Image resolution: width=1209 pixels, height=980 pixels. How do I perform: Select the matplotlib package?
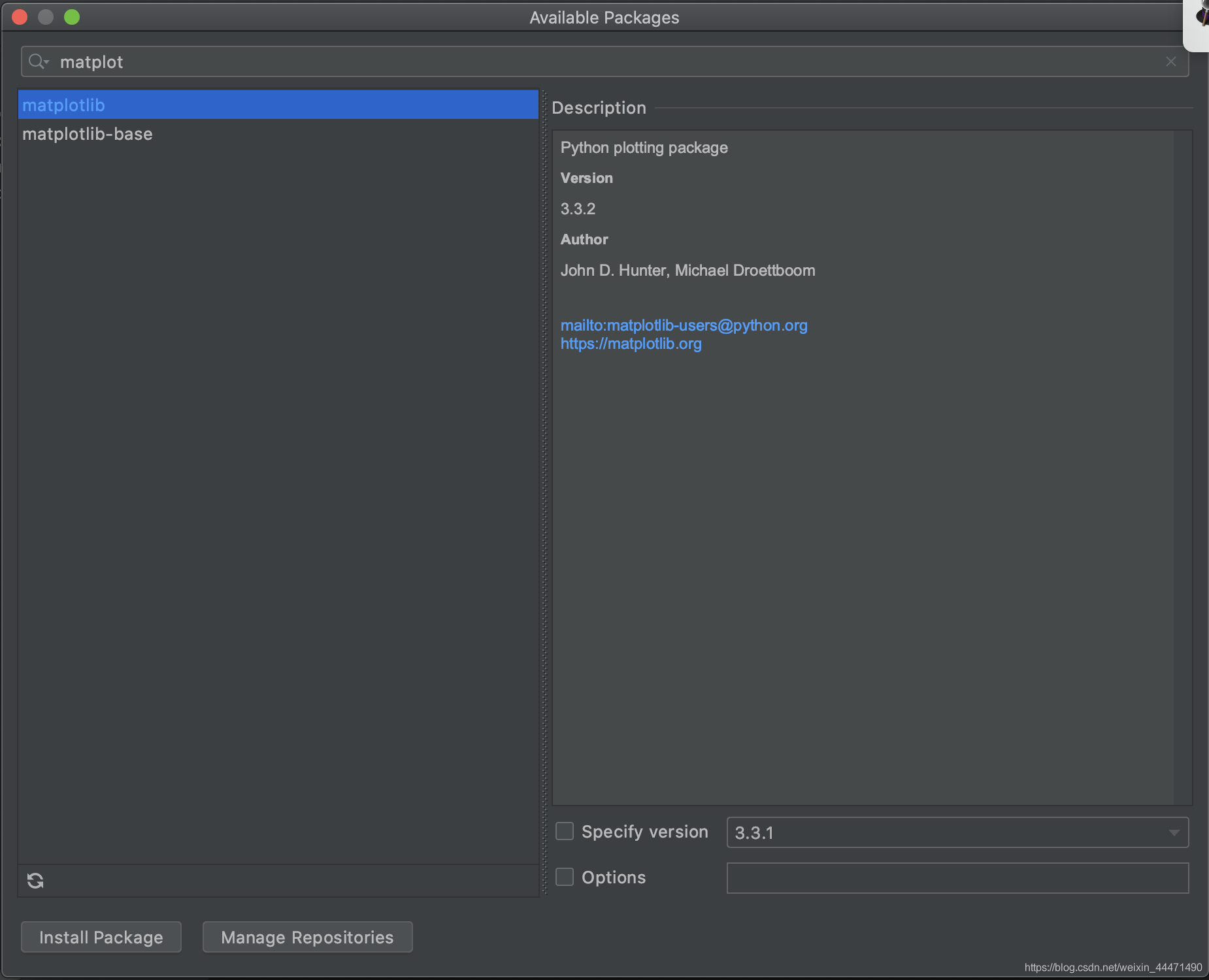(x=278, y=105)
